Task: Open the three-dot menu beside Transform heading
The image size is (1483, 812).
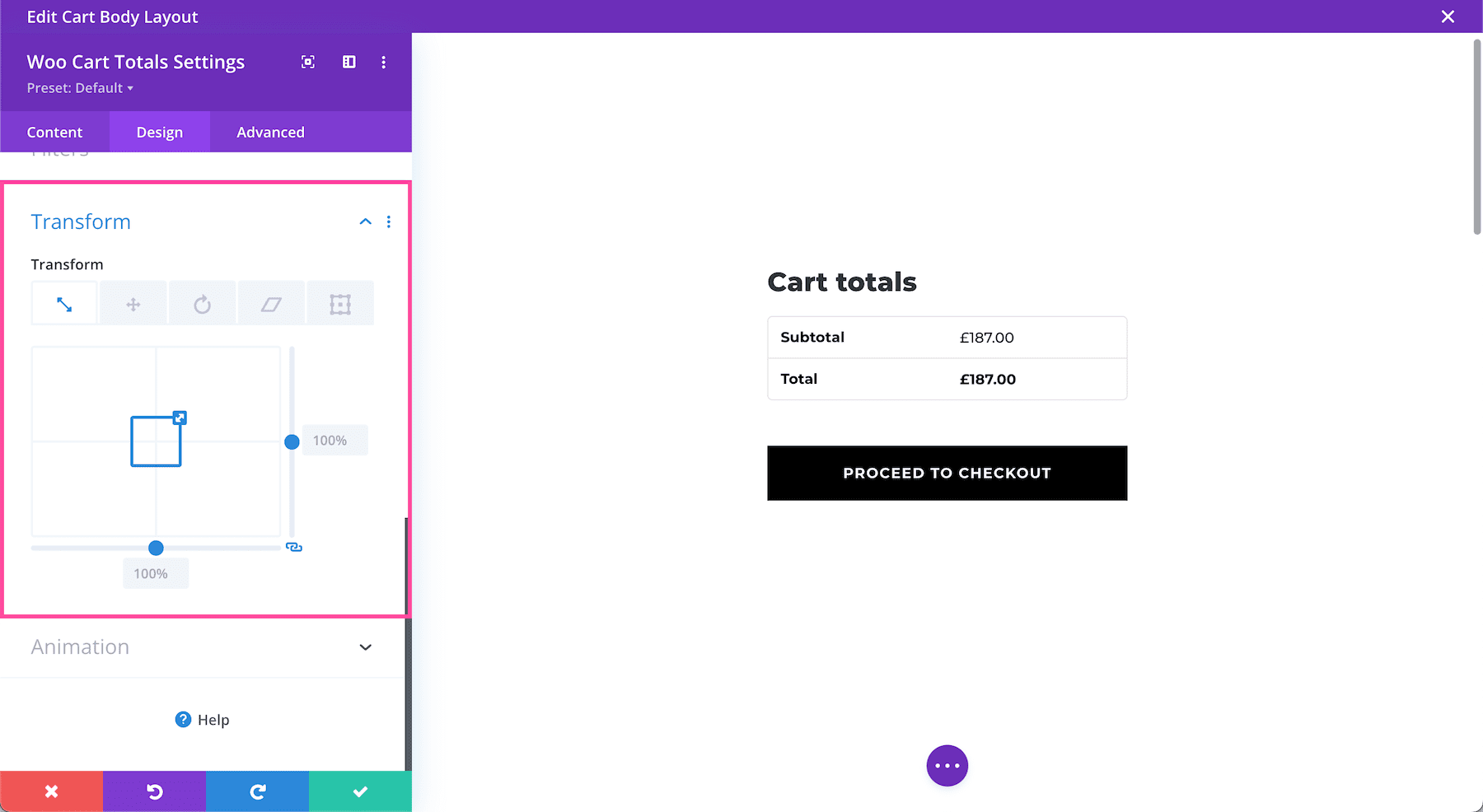Action: click(x=388, y=222)
